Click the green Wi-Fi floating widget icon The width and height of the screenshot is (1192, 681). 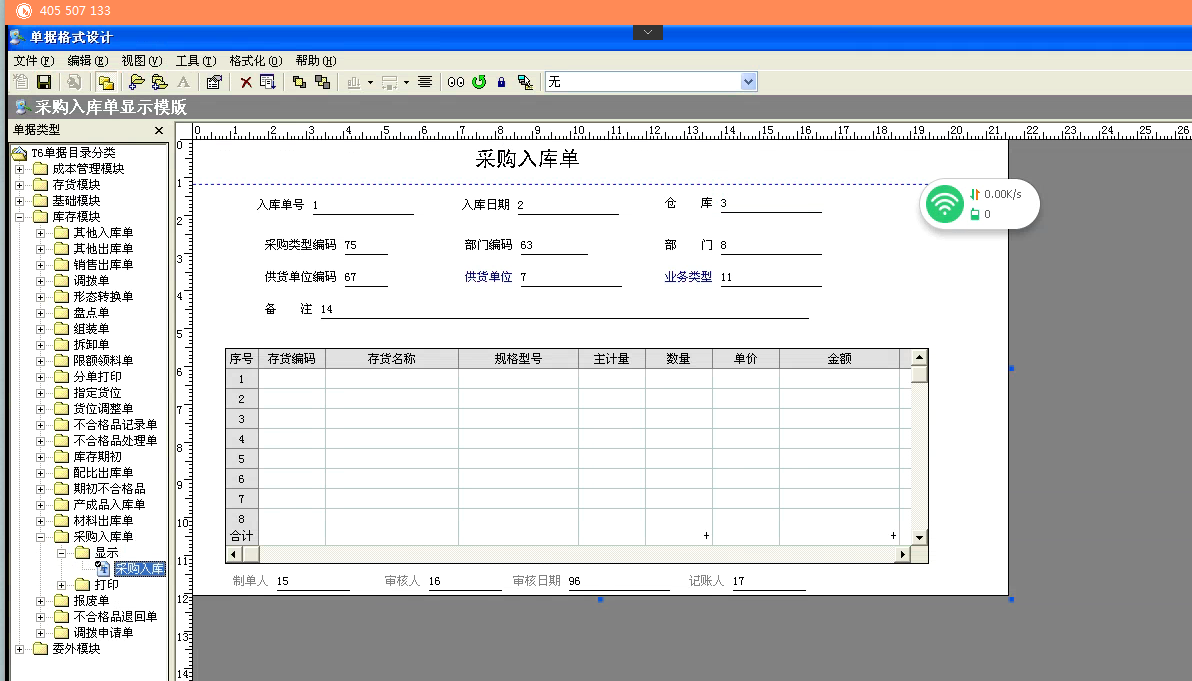(x=944, y=204)
